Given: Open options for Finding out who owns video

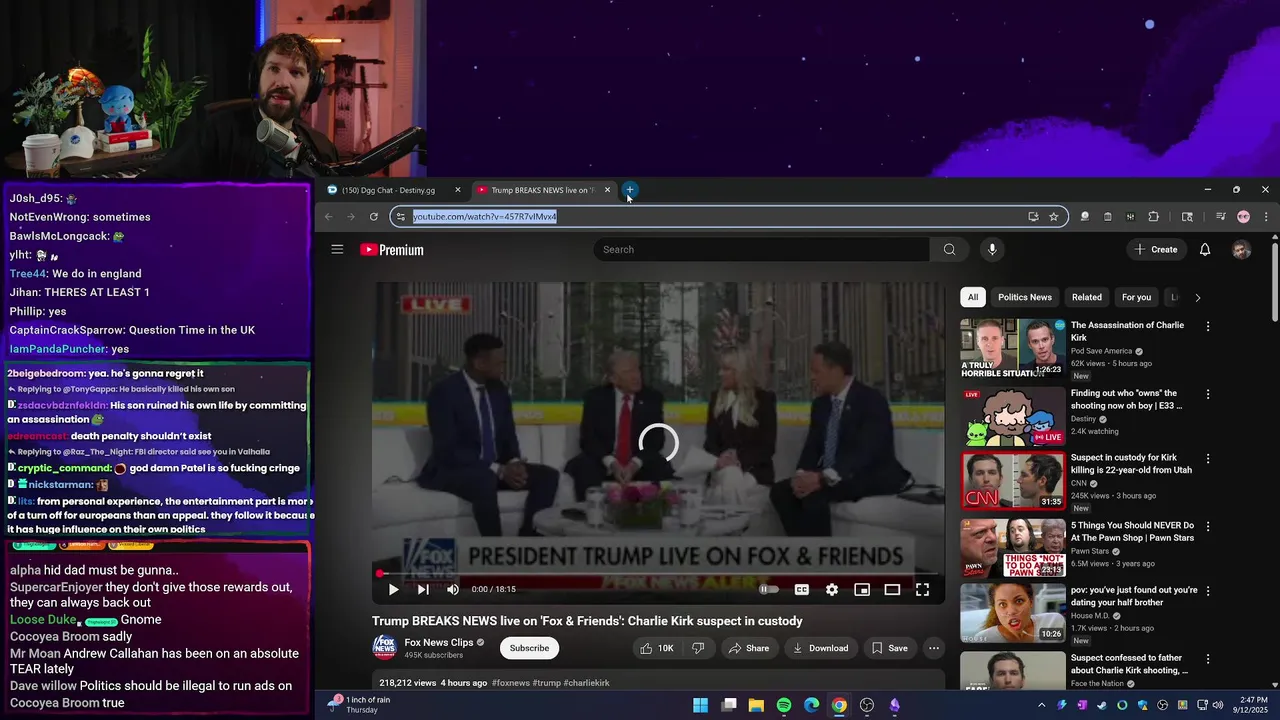Looking at the screenshot, I should tap(1208, 394).
